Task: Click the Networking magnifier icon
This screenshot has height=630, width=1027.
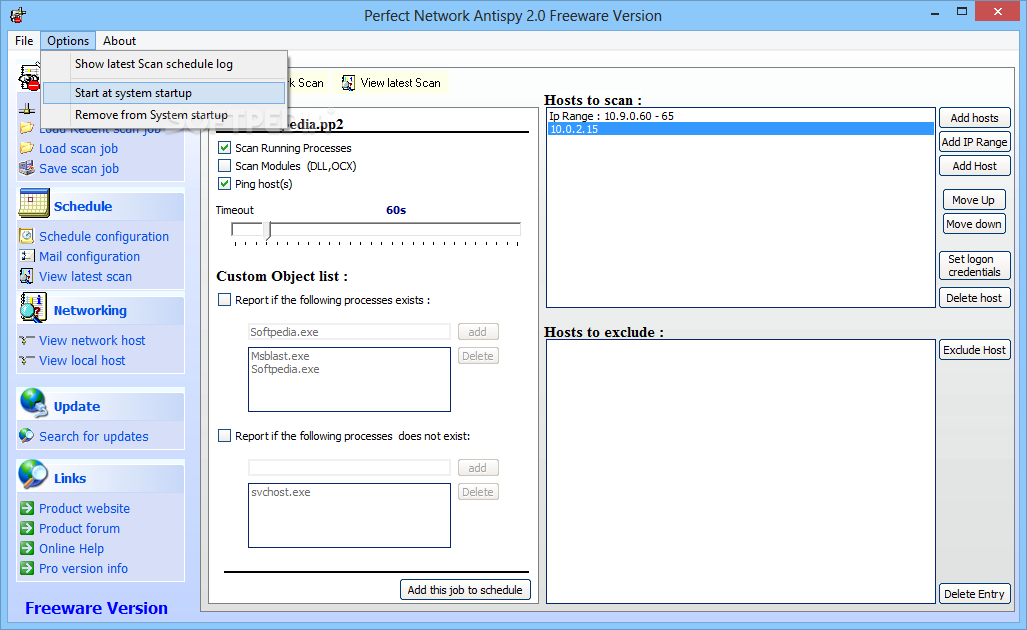Action: pos(33,307)
